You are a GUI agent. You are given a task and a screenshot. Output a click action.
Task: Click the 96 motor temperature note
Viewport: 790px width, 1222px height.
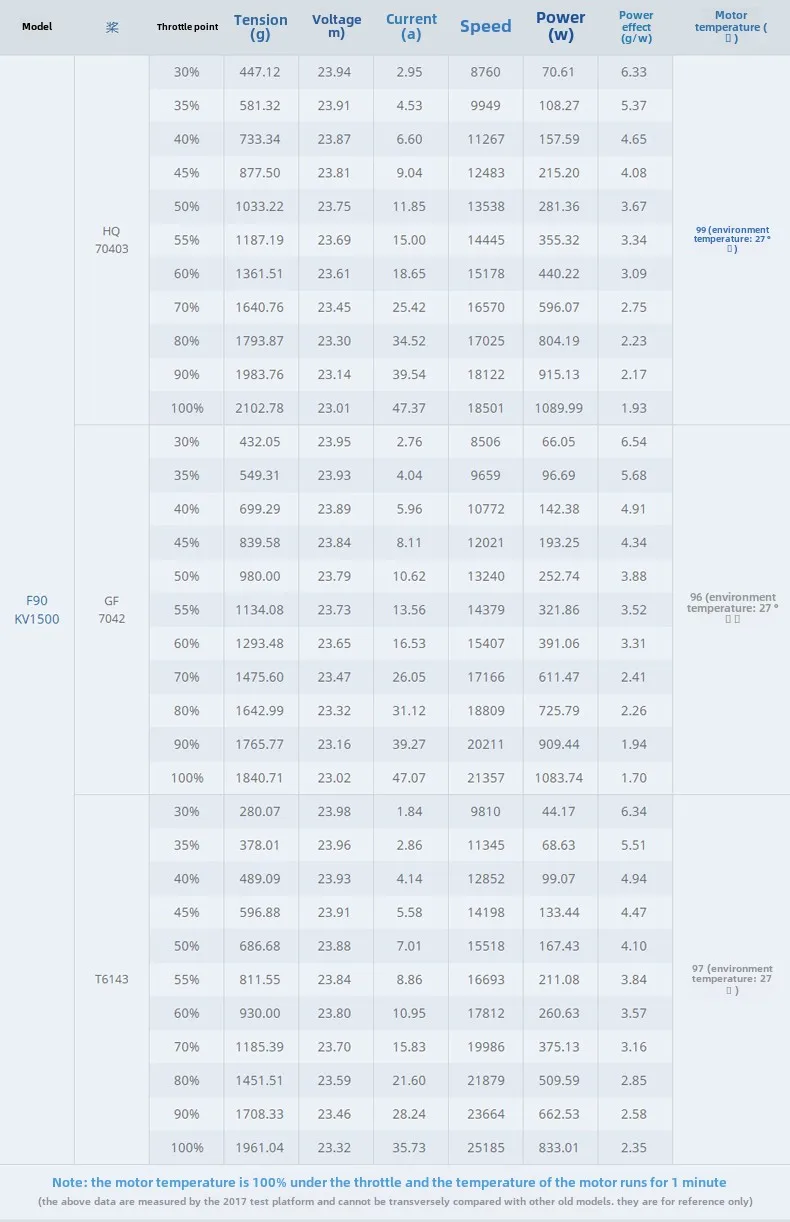pyautogui.click(x=732, y=608)
